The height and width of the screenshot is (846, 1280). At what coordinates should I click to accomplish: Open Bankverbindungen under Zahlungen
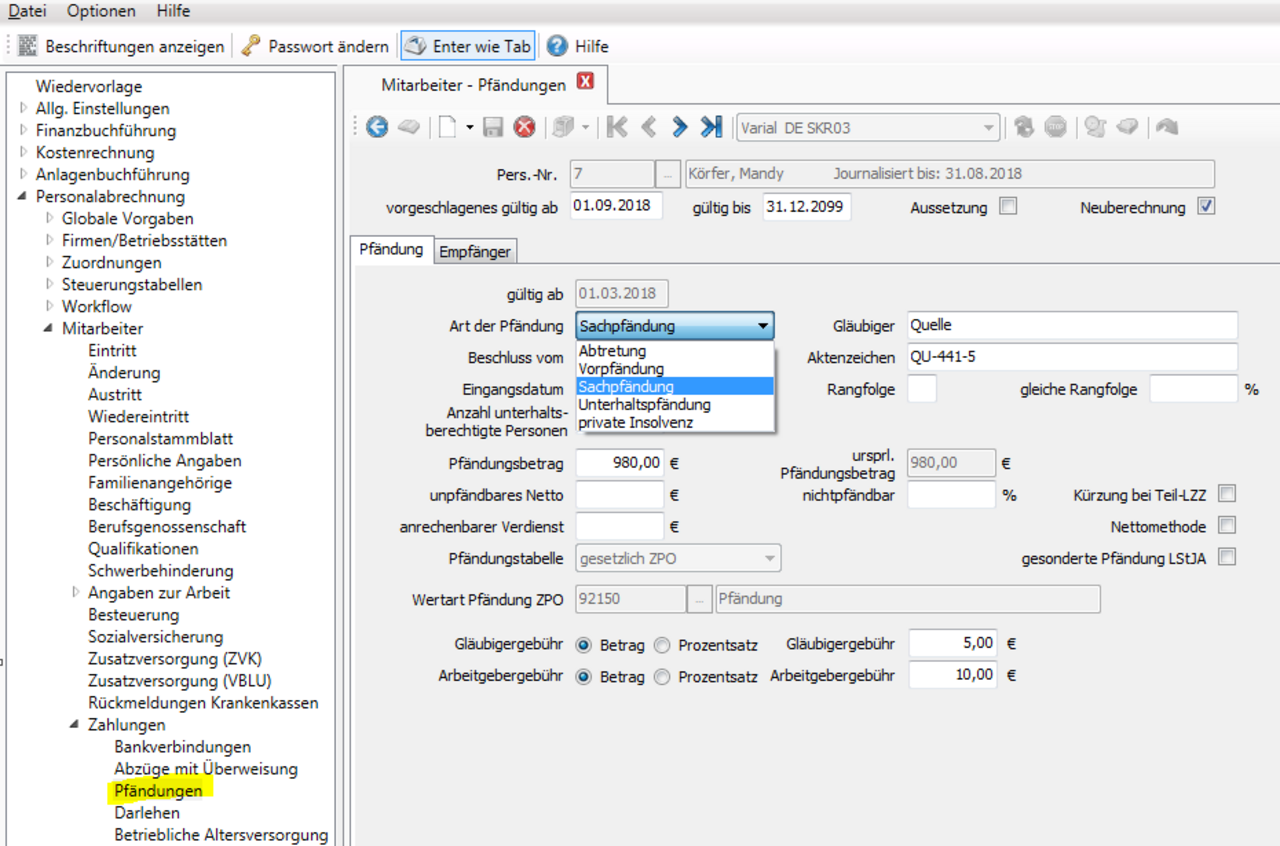pyautogui.click(x=183, y=746)
